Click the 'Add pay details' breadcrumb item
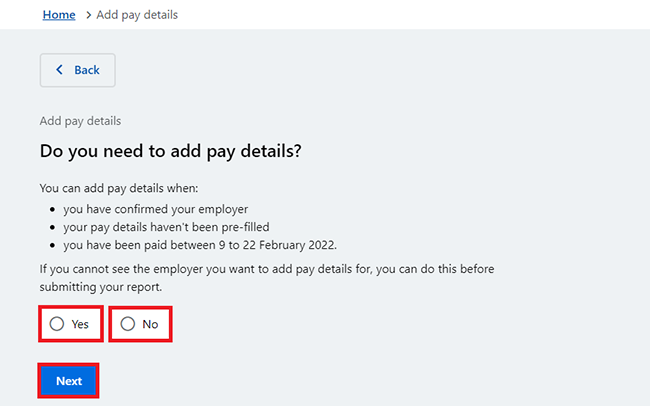 [137, 15]
